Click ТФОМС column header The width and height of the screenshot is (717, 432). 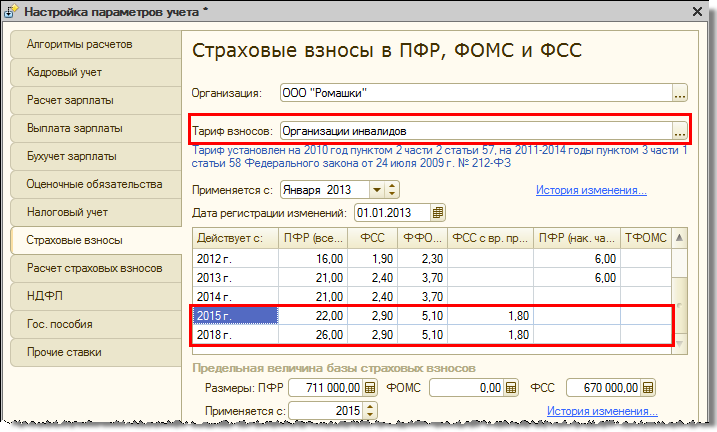pyautogui.click(x=646, y=238)
